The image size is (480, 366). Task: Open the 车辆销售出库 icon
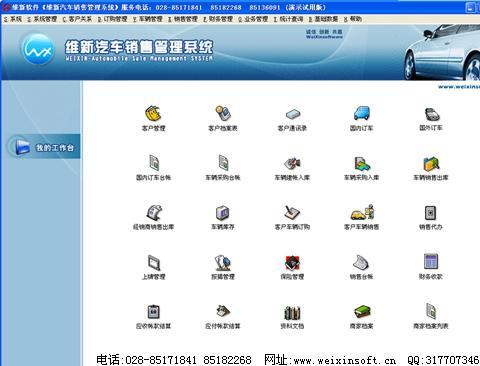[x=431, y=163]
